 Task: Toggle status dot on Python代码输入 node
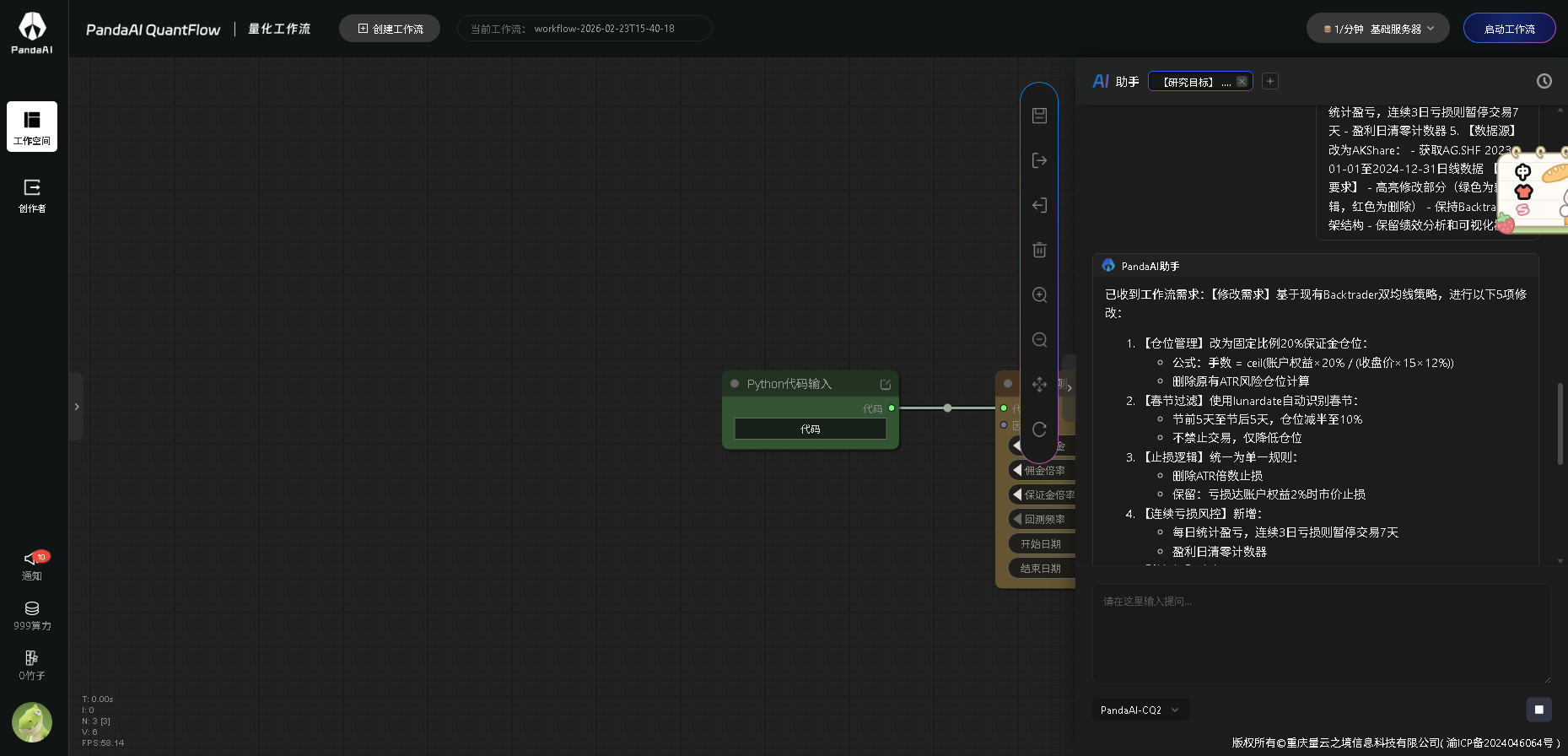click(x=735, y=384)
